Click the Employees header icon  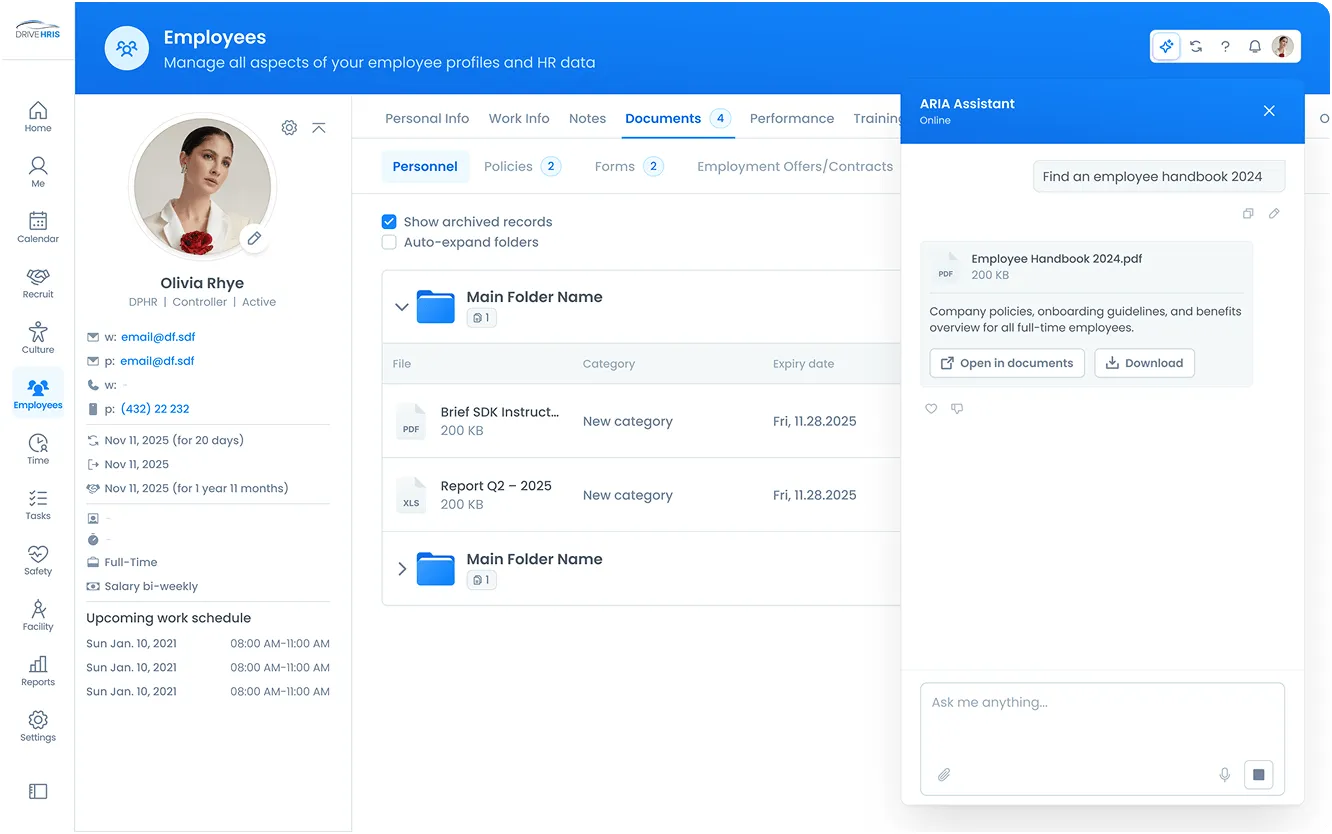pyautogui.click(x=127, y=48)
